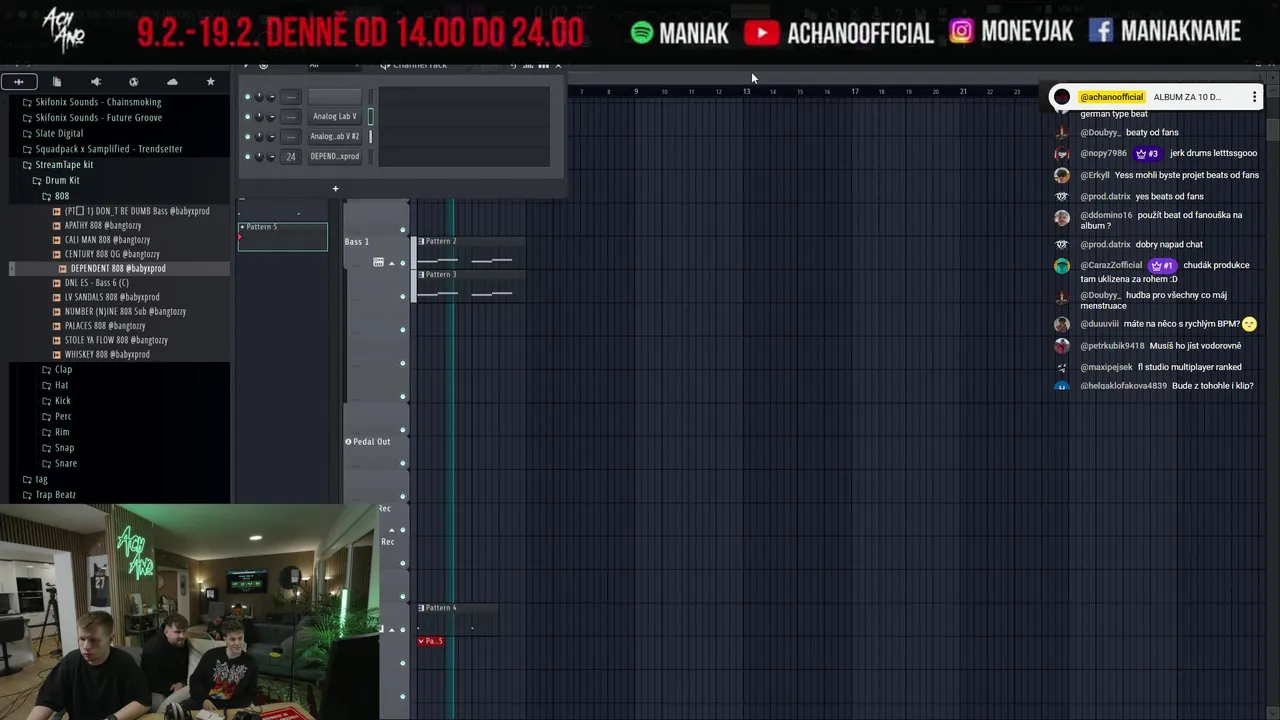Mute the Analog..ab V #2 channel
This screenshot has height=720, width=1280.
click(247, 136)
